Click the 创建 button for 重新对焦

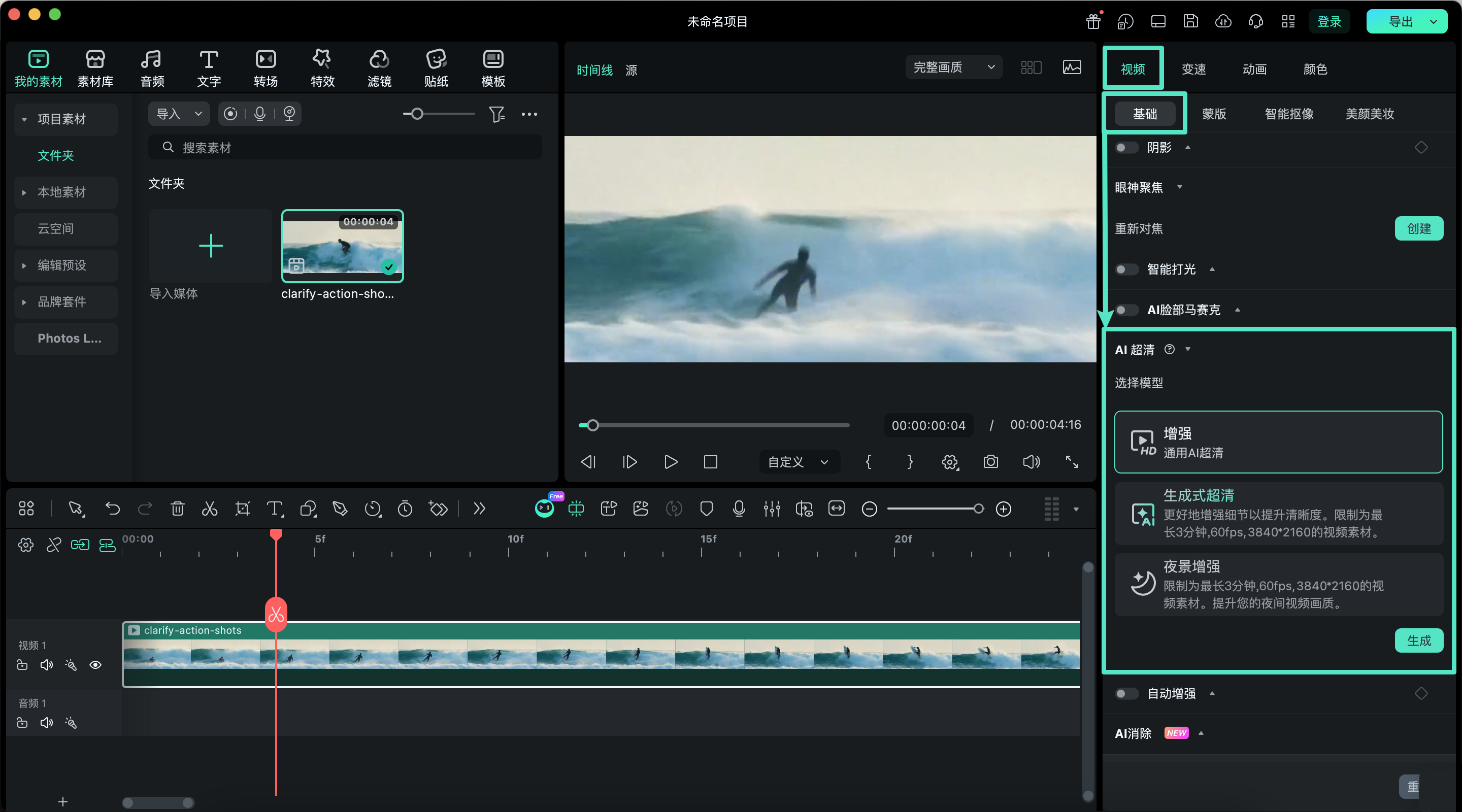tap(1418, 228)
